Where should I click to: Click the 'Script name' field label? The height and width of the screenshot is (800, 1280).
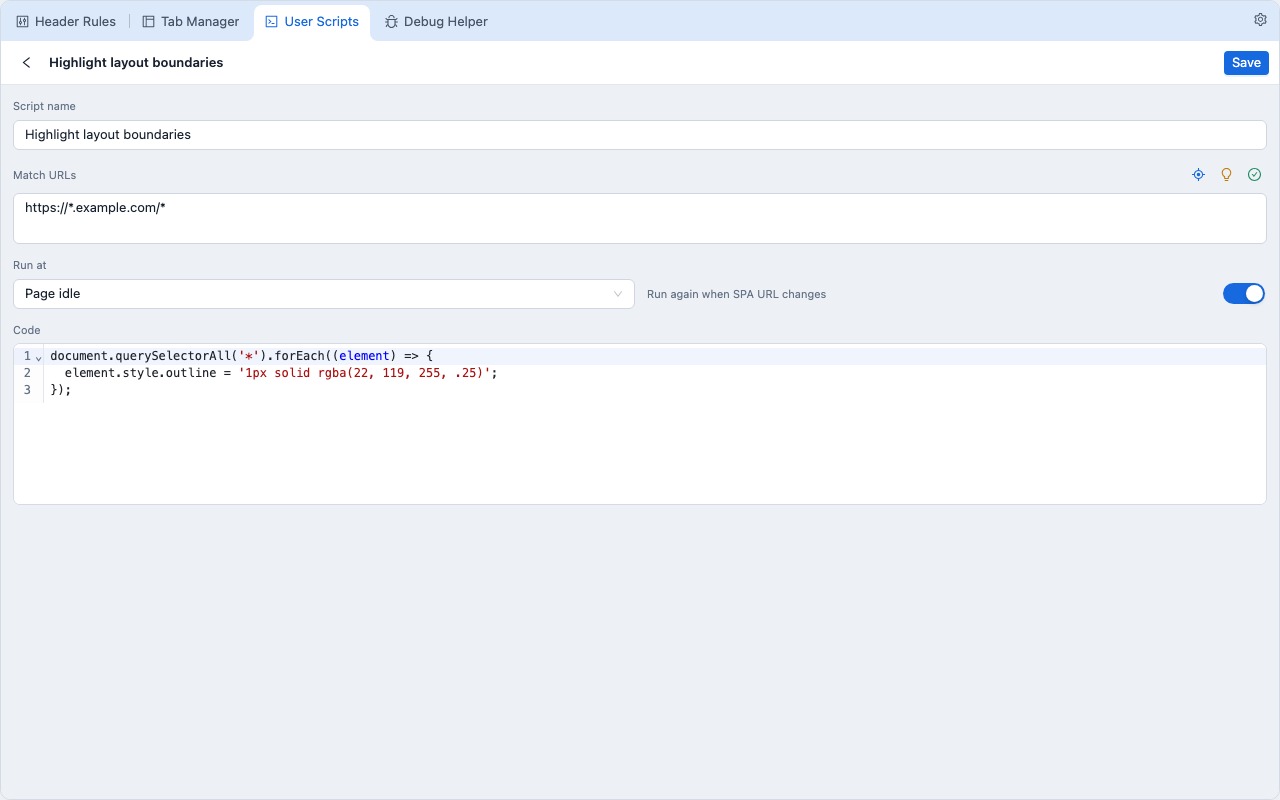click(x=44, y=106)
